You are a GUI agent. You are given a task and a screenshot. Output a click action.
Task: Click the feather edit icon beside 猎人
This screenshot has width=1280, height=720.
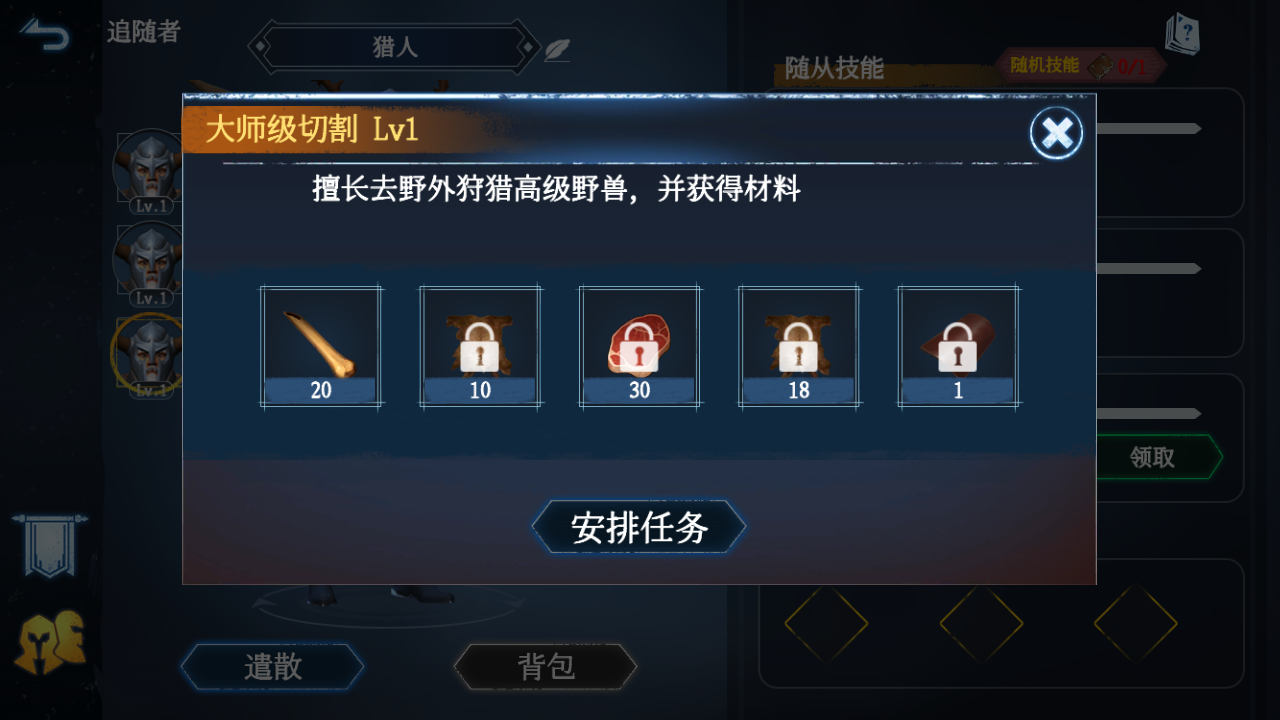tap(557, 49)
